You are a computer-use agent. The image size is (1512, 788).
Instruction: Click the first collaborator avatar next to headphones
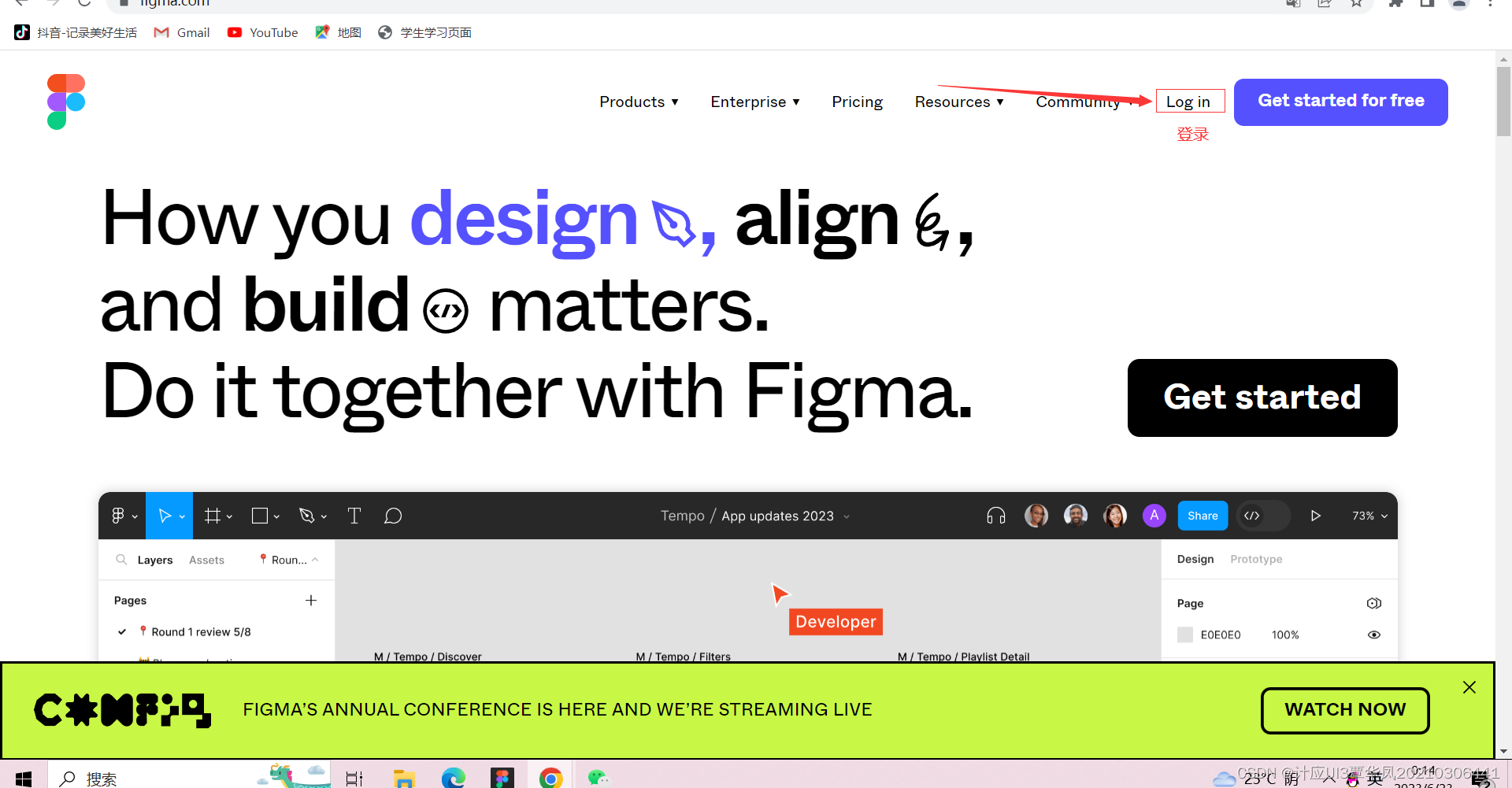coord(1036,516)
